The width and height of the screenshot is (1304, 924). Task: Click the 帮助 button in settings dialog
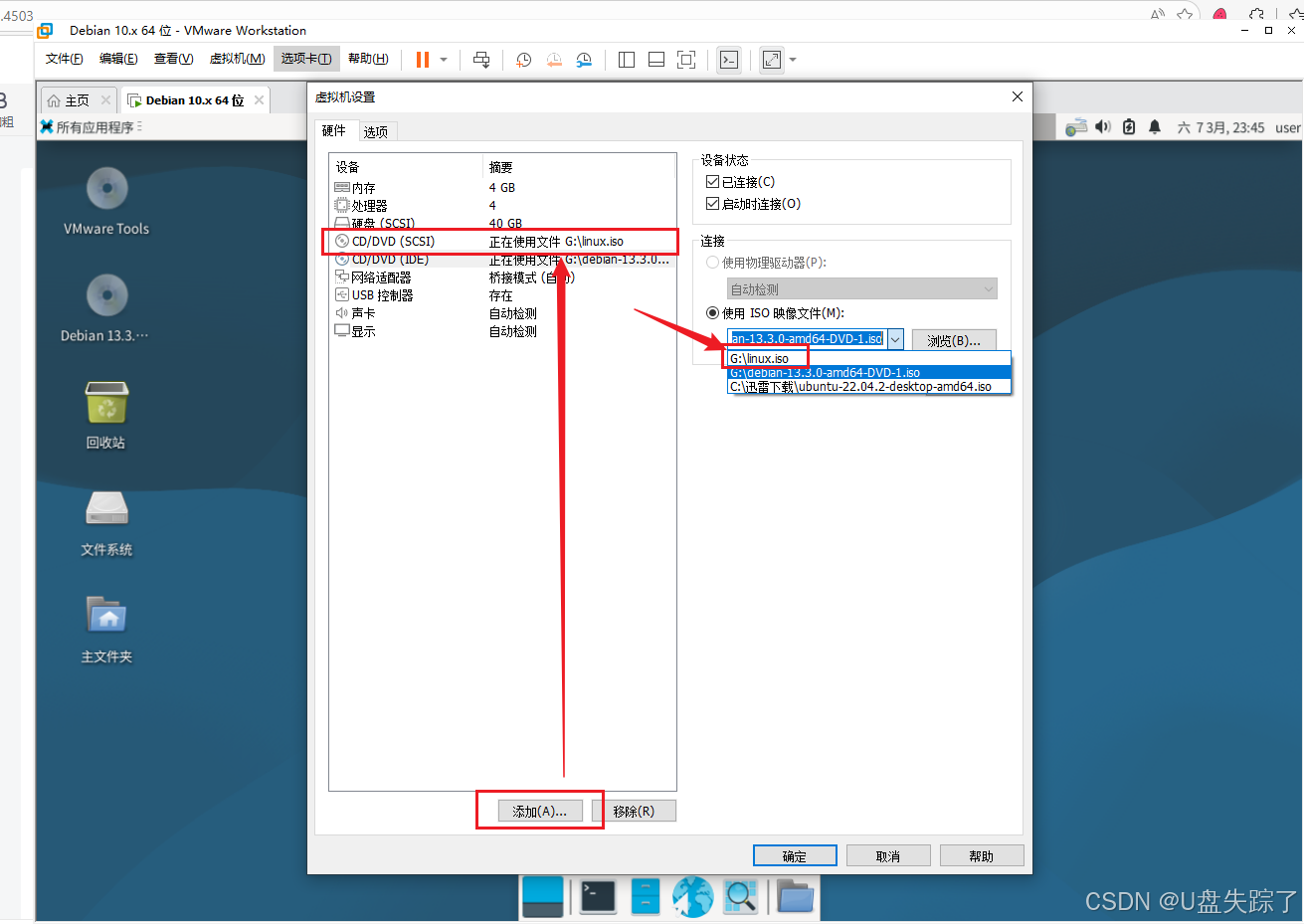pyautogui.click(x=982, y=855)
